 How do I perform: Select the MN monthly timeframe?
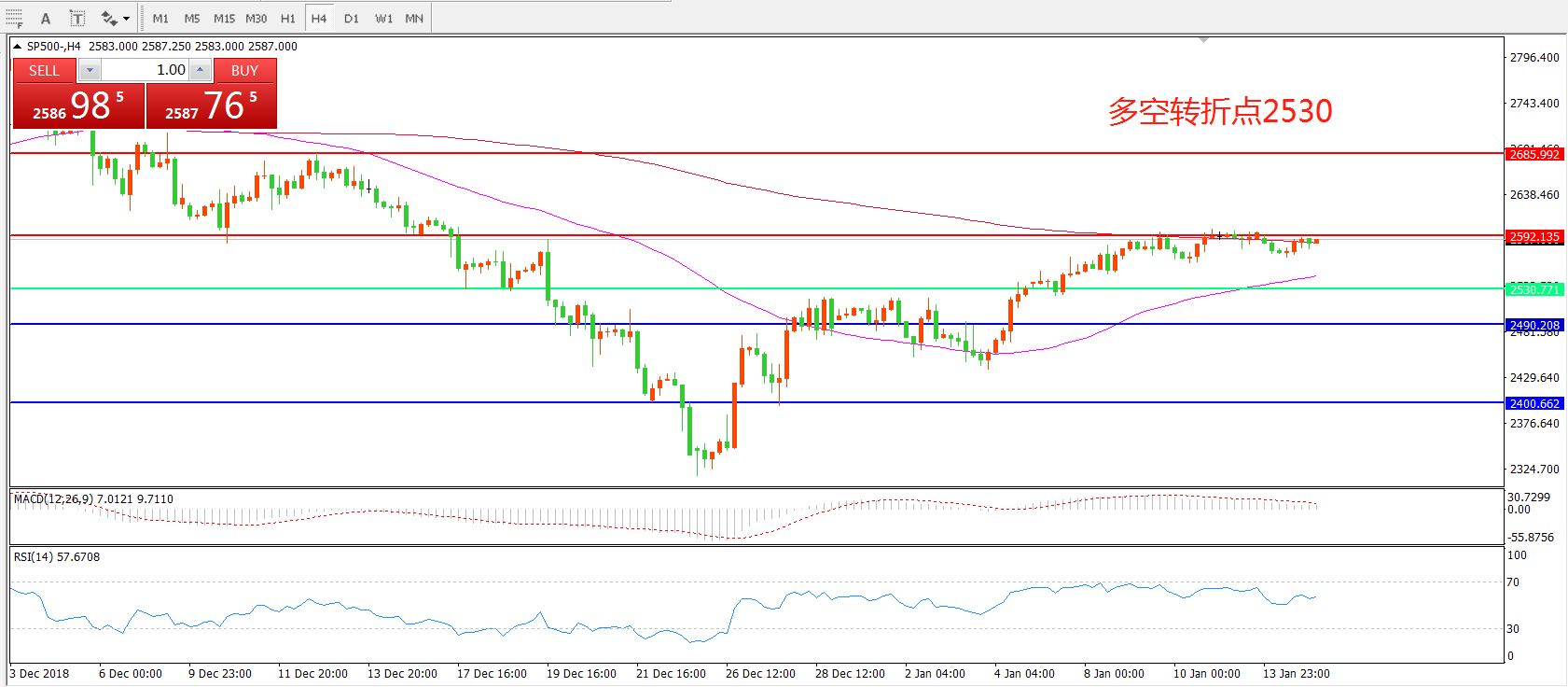[x=414, y=18]
